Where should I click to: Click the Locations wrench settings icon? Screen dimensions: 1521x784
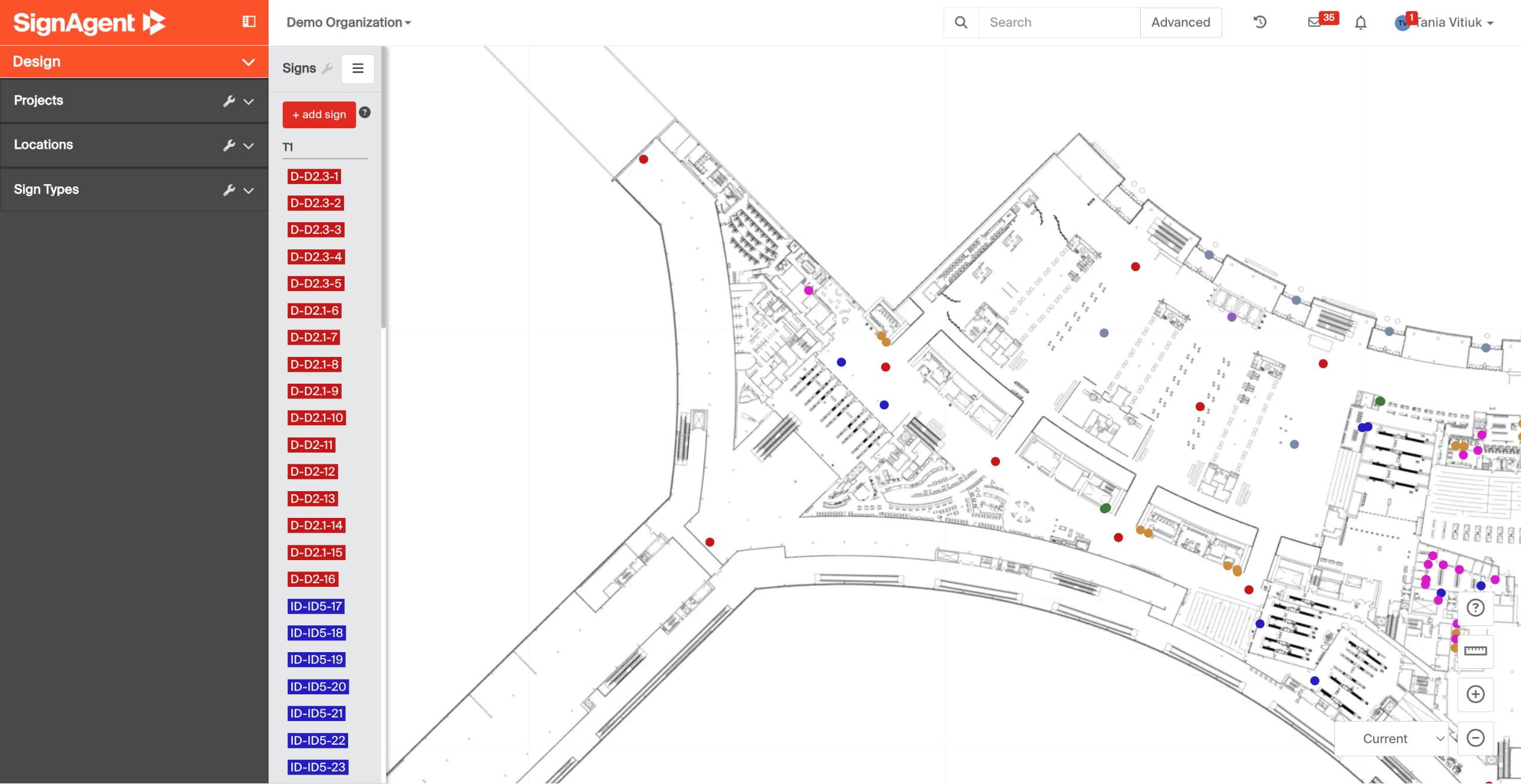229,146
